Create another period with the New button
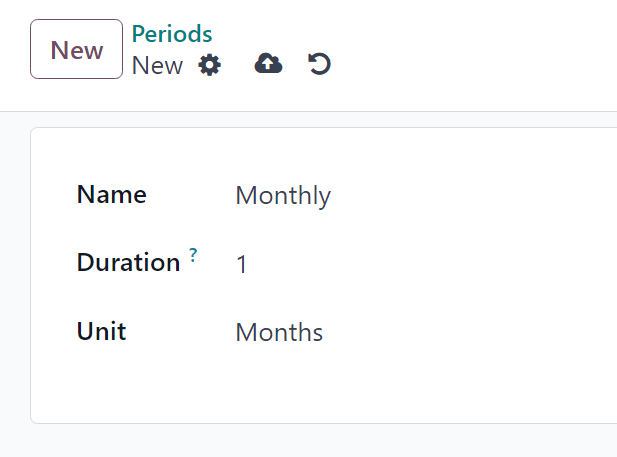The height and width of the screenshot is (457, 617). tap(77, 49)
